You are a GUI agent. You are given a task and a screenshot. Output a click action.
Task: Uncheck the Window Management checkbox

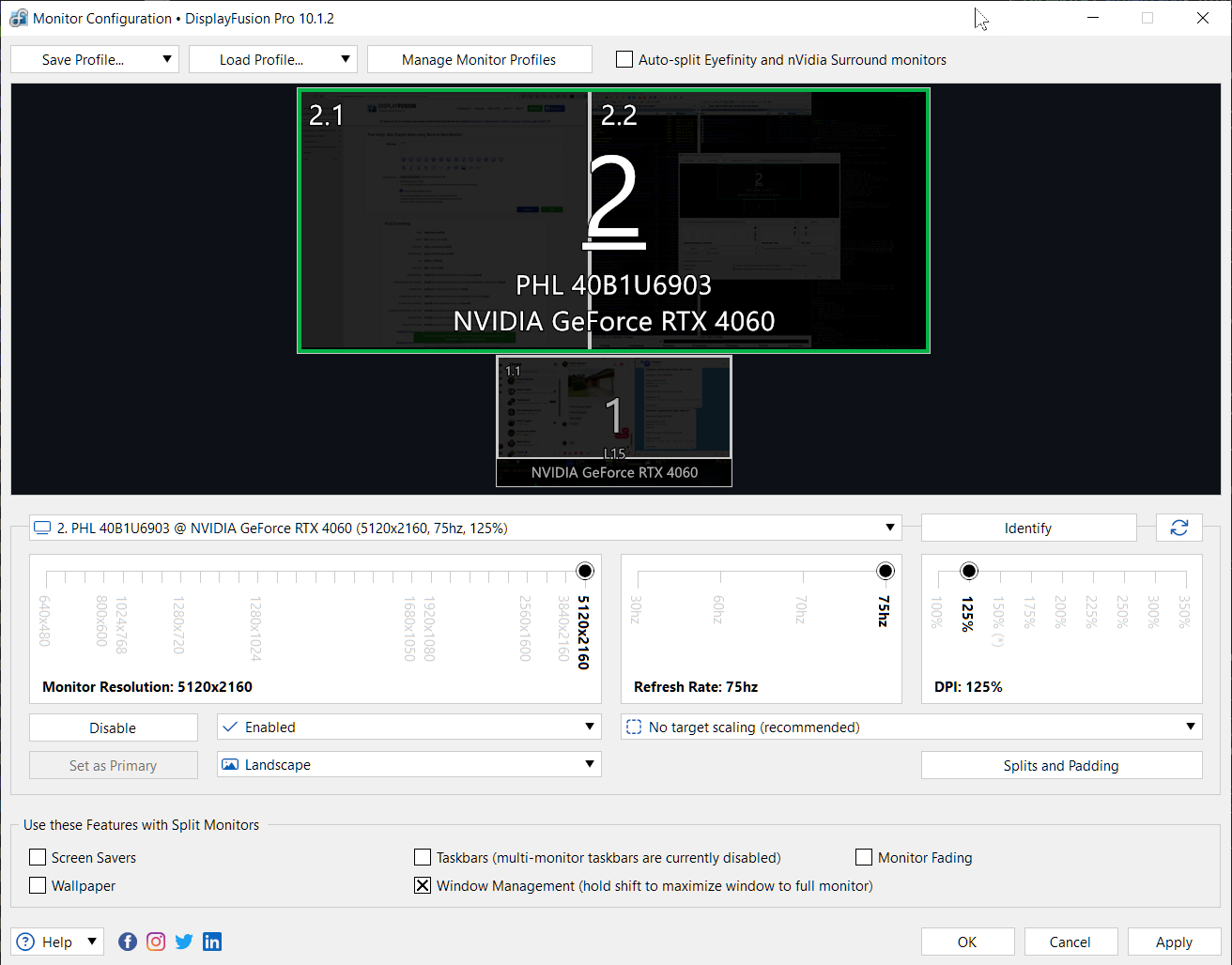423,885
